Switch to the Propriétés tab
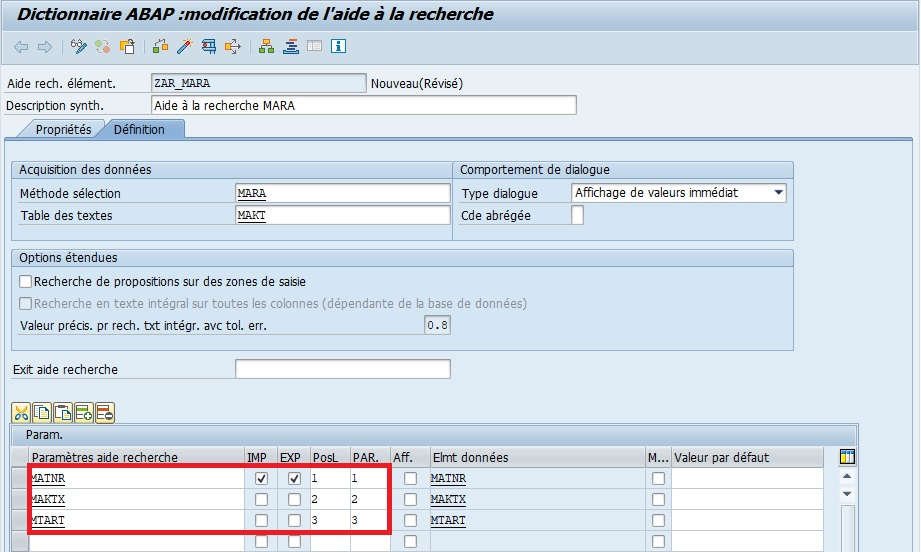921x552 pixels. (x=63, y=130)
